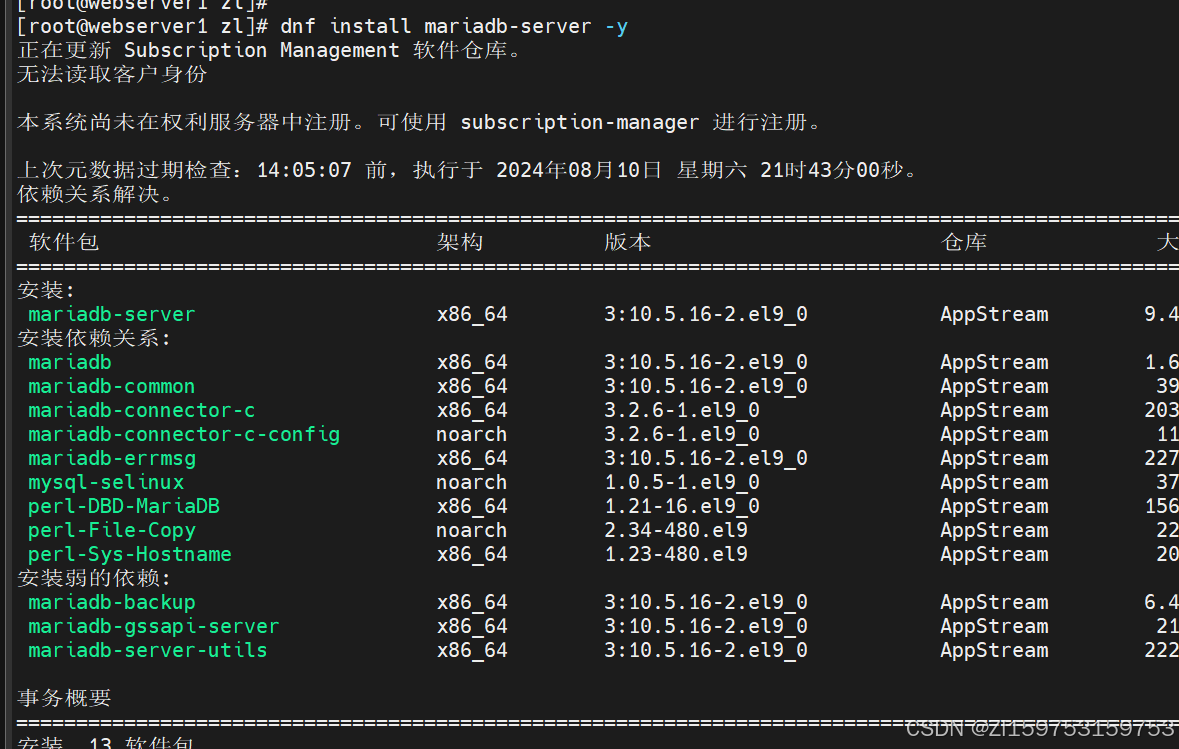Select the mariadb-common package text
Image resolution: width=1179 pixels, height=749 pixels.
(x=111, y=387)
